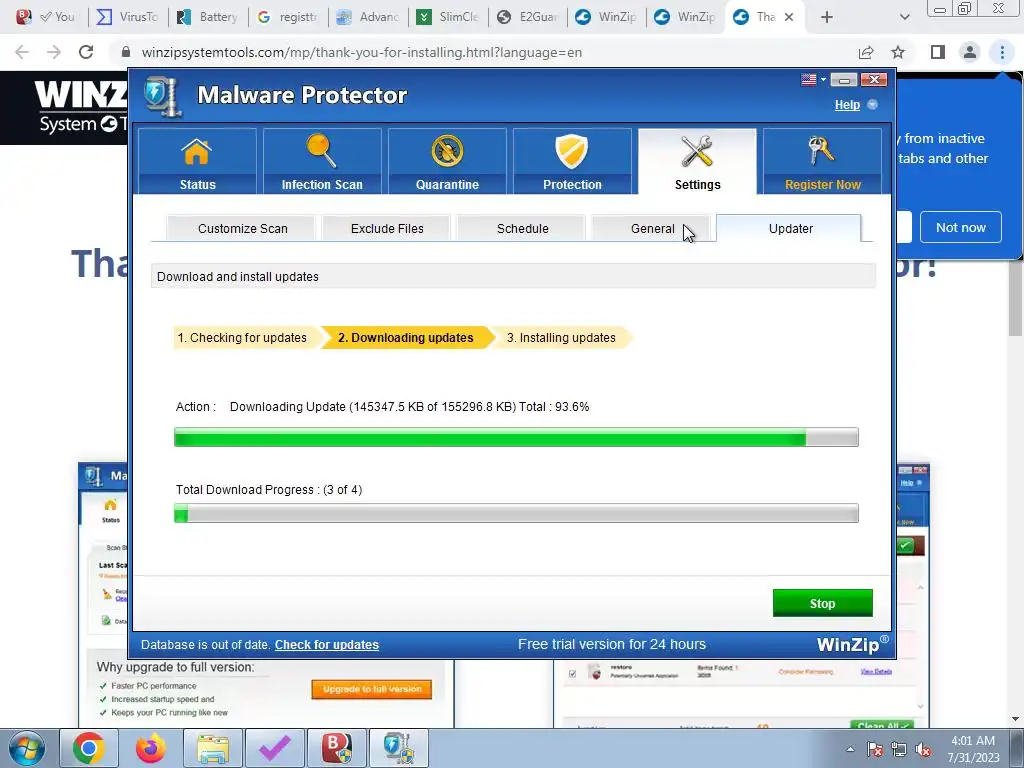Click the Action Center flag tray icon

pos(875,749)
